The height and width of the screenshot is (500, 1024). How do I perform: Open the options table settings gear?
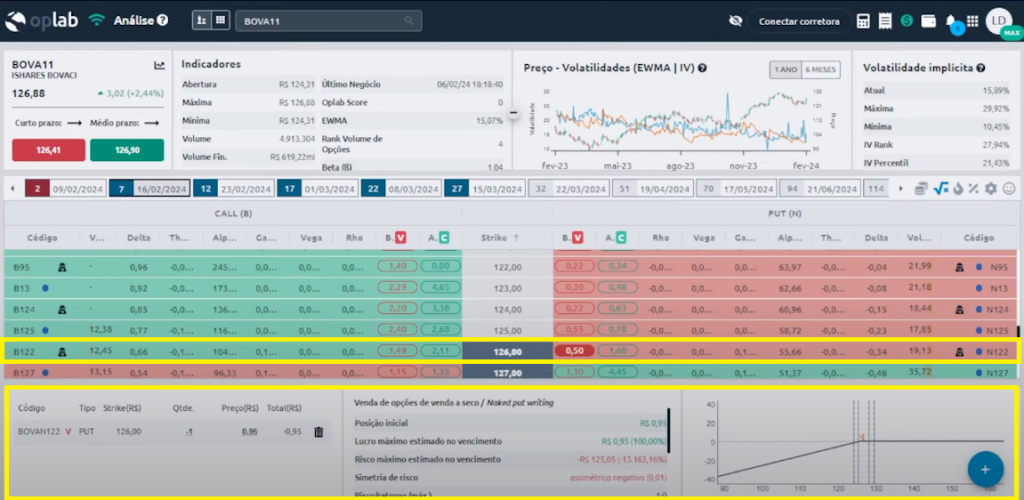pos(991,188)
